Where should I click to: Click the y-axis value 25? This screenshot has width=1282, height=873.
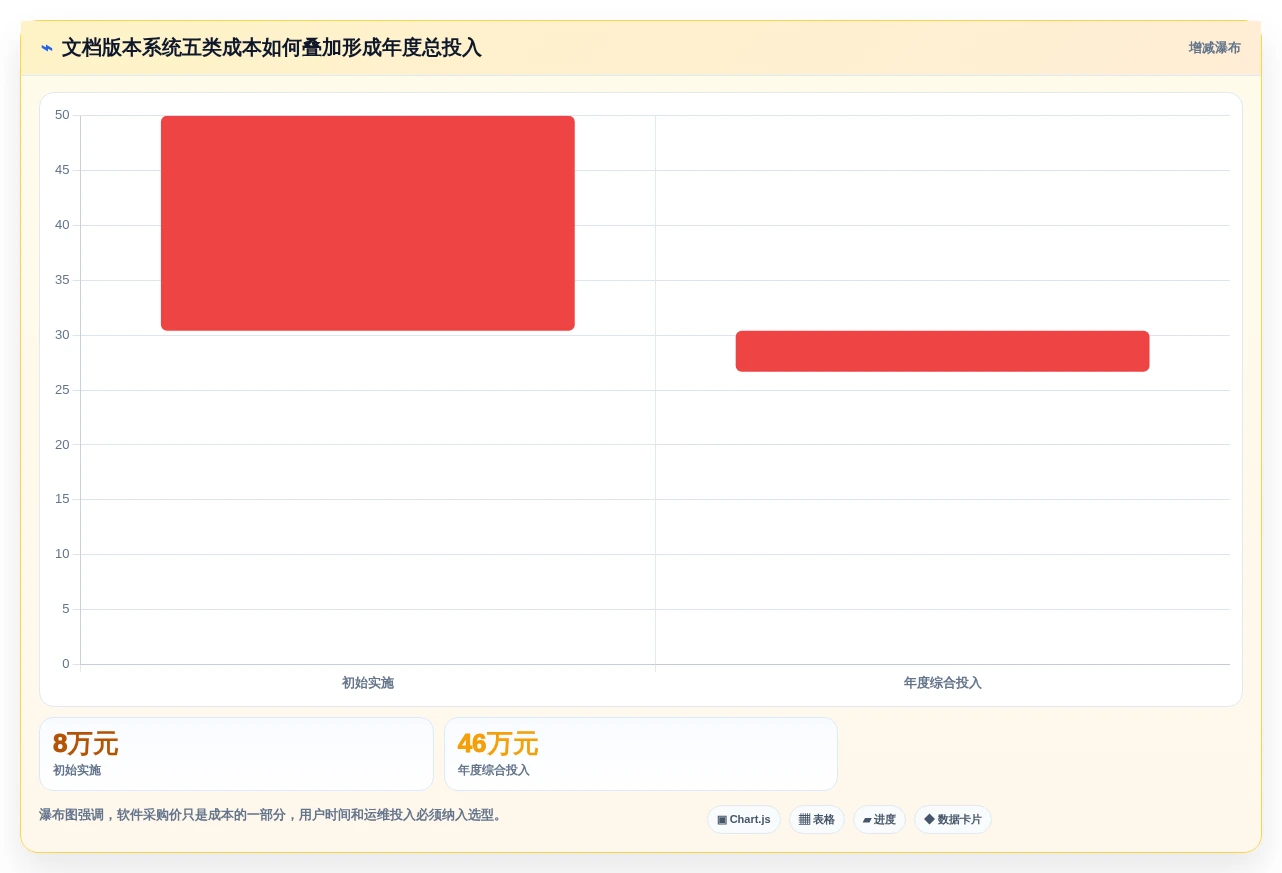tap(62, 390)
